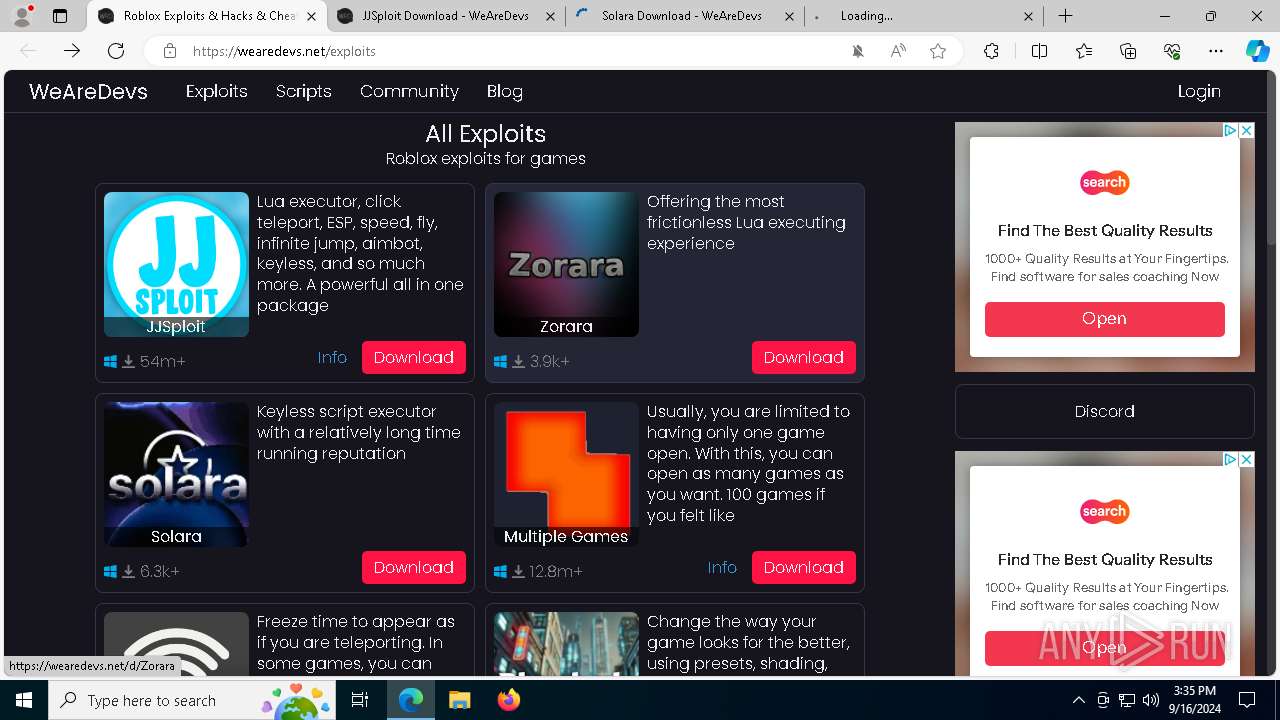Open the Windows Start menu
Viewport: 1280px width, 720px height.
tap(24, 700)
